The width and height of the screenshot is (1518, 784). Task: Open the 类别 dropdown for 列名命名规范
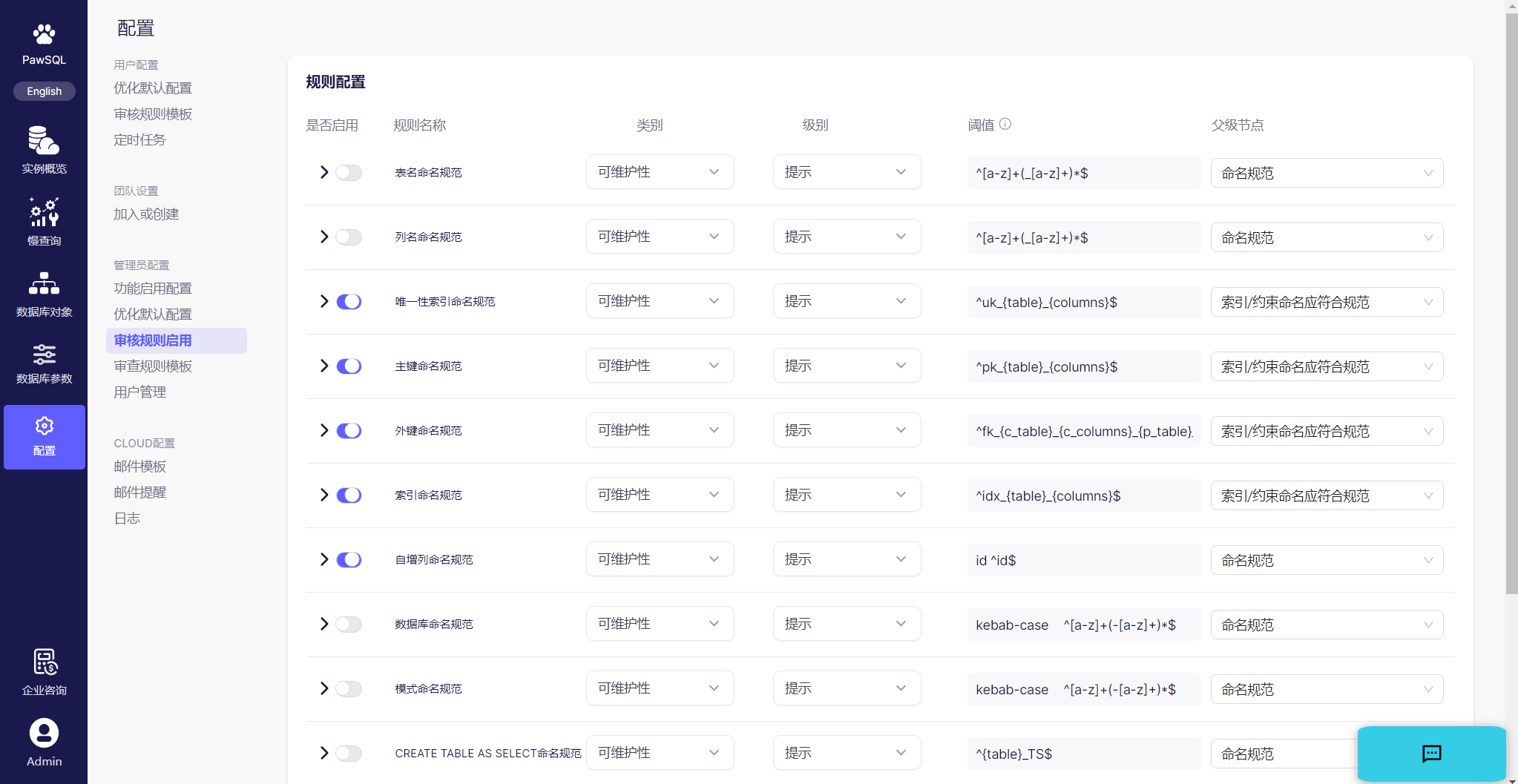point(660,237)
